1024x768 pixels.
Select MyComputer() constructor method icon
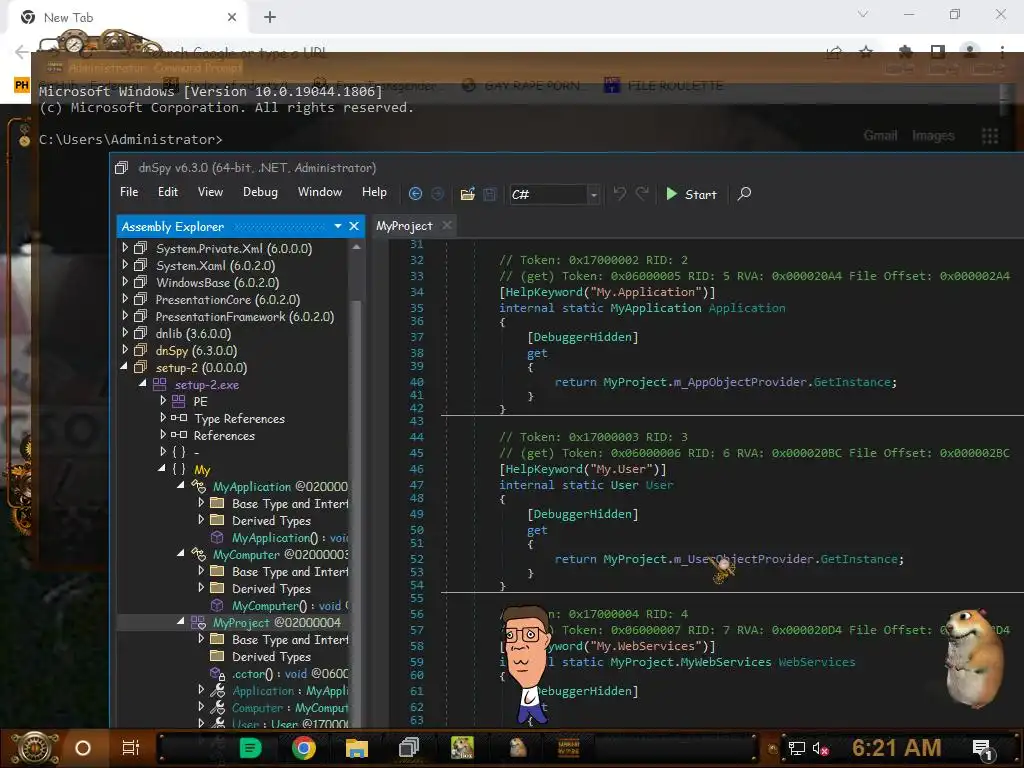(217, 605)
